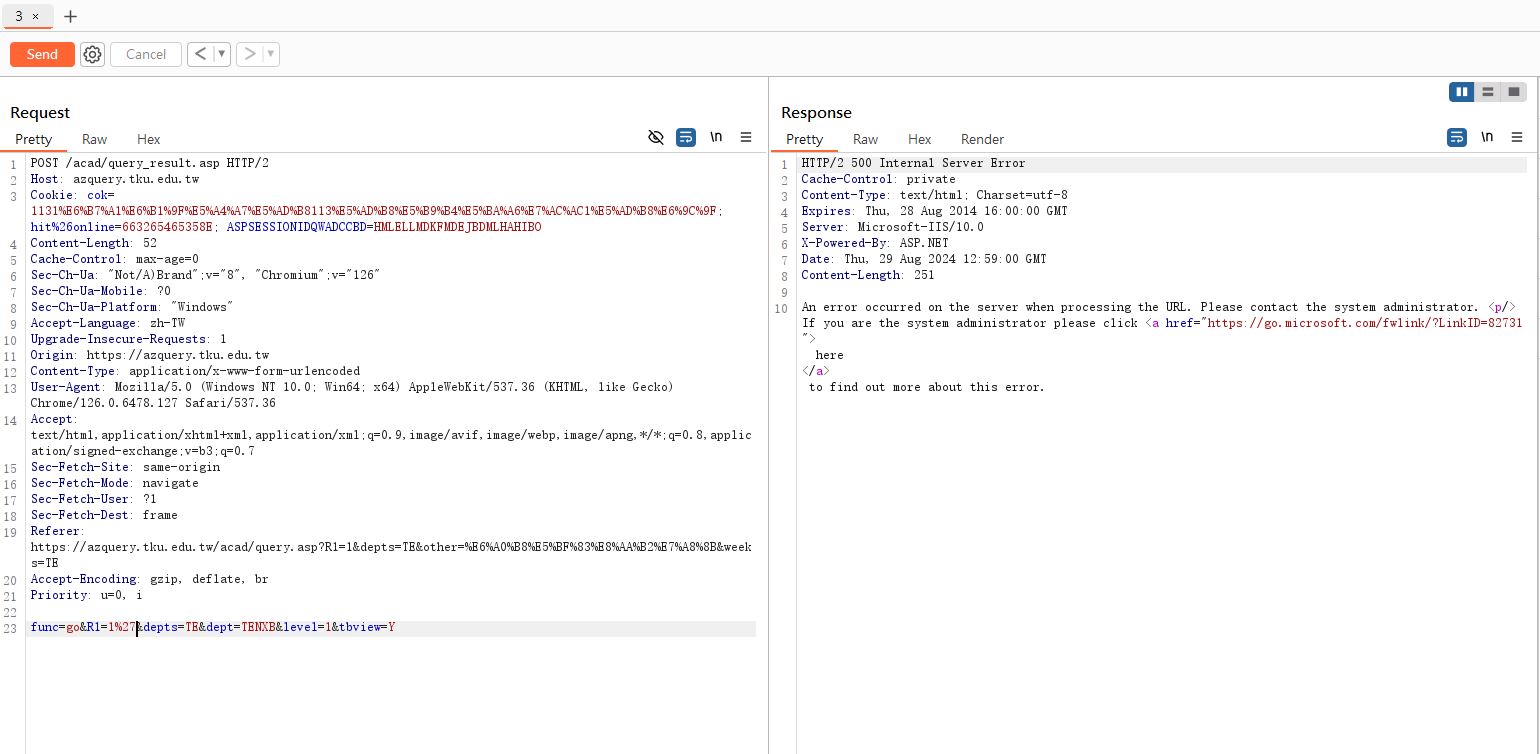Go forward to next request in history

250,54
